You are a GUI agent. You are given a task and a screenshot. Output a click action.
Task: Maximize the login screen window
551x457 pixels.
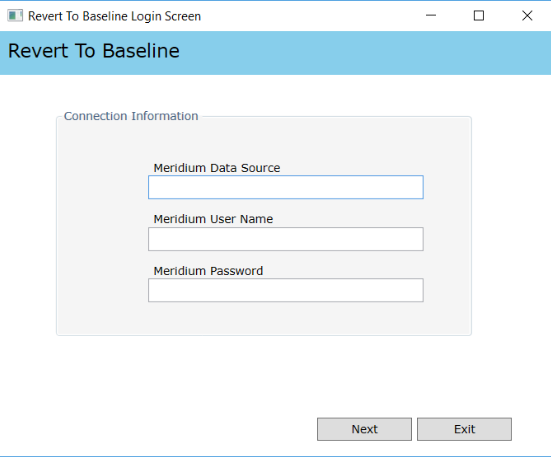479,15
